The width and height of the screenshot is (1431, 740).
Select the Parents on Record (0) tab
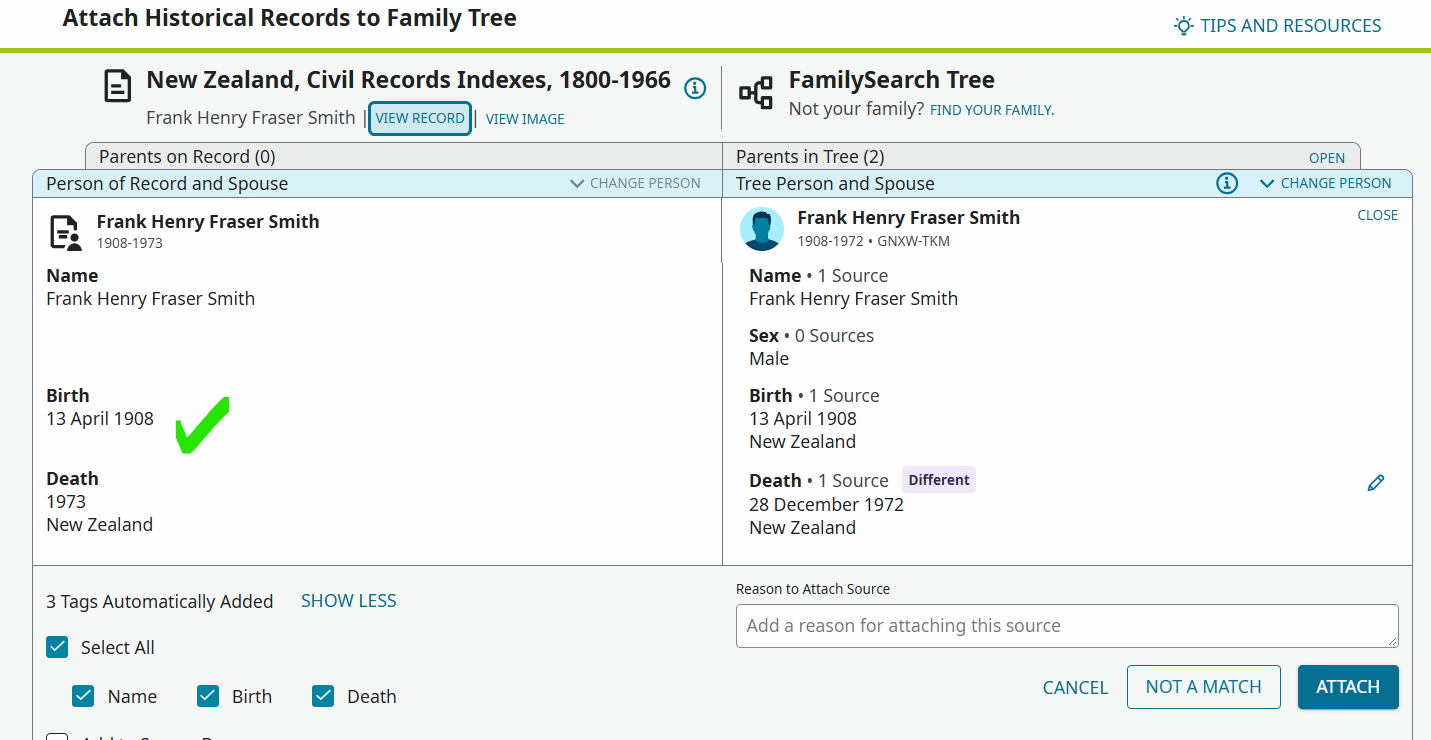(x=403, y=157)
